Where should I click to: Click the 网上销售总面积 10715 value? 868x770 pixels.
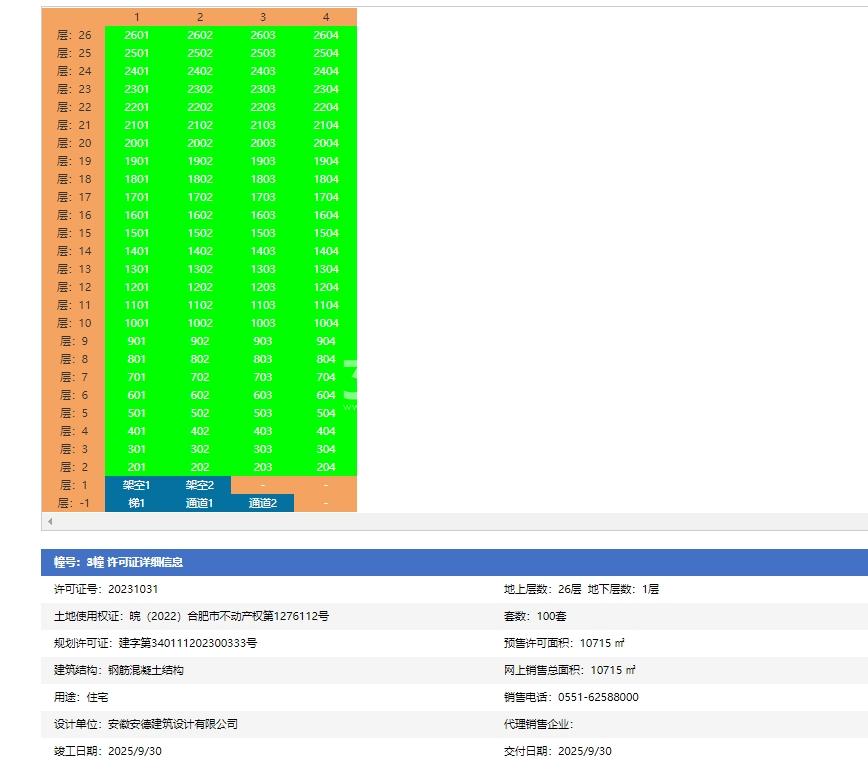click(613, 670)
